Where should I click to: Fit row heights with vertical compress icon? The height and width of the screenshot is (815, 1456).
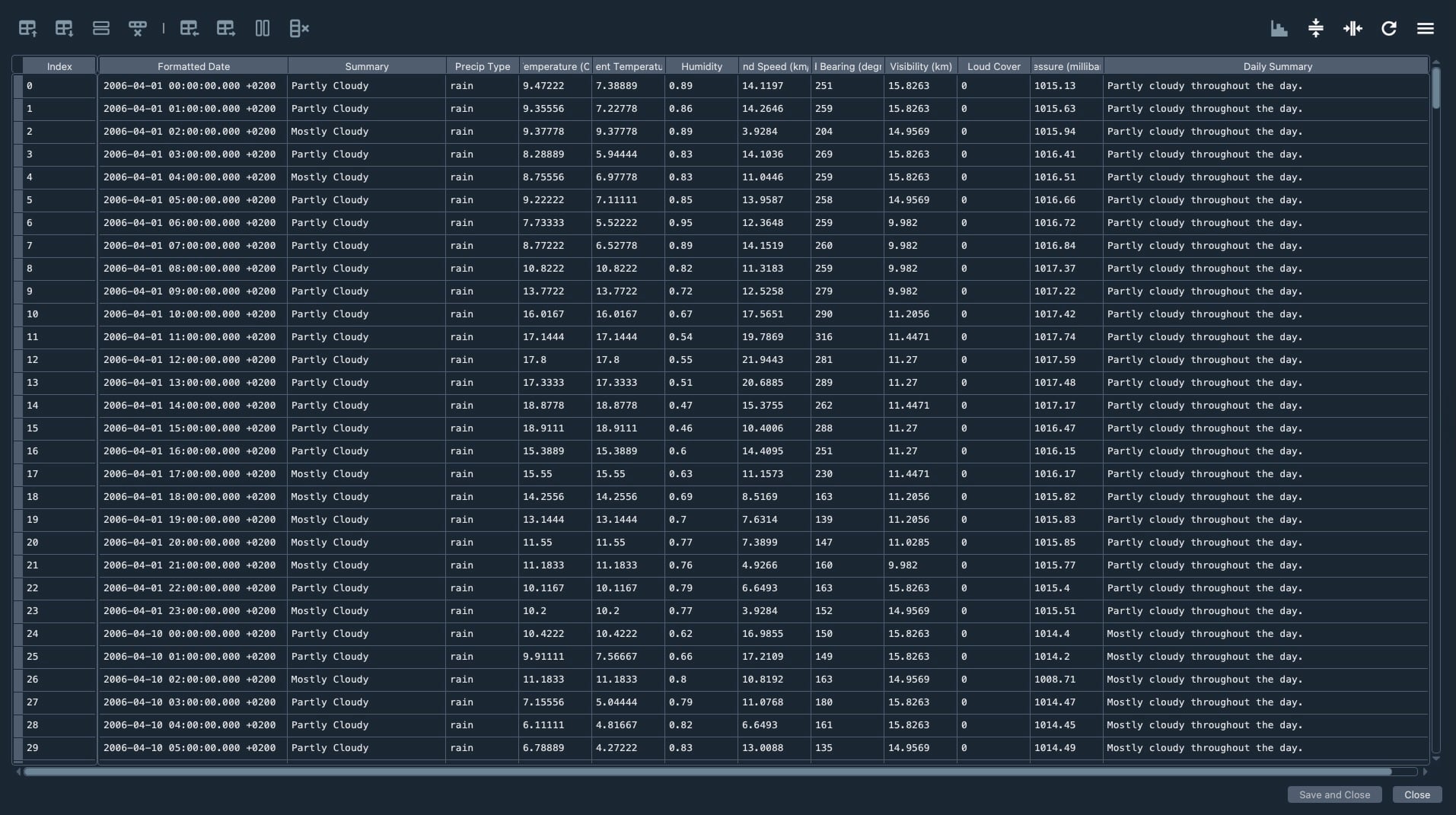(1315, 29)
